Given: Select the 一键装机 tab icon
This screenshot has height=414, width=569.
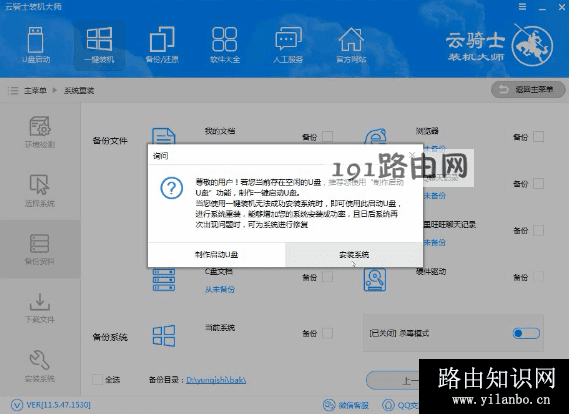Looking at the screenshot, I should pos(99,44).
